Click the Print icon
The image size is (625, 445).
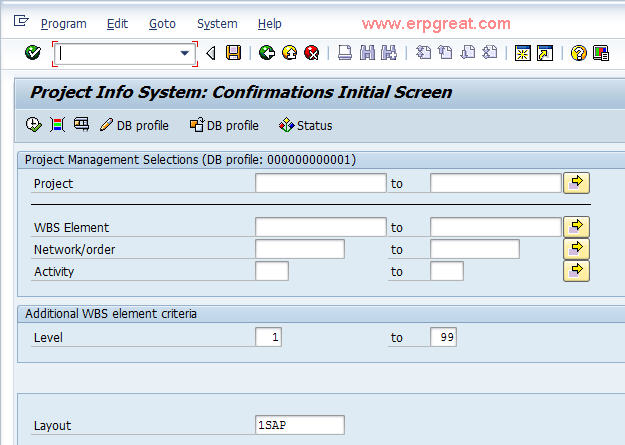tap(345, 53)
